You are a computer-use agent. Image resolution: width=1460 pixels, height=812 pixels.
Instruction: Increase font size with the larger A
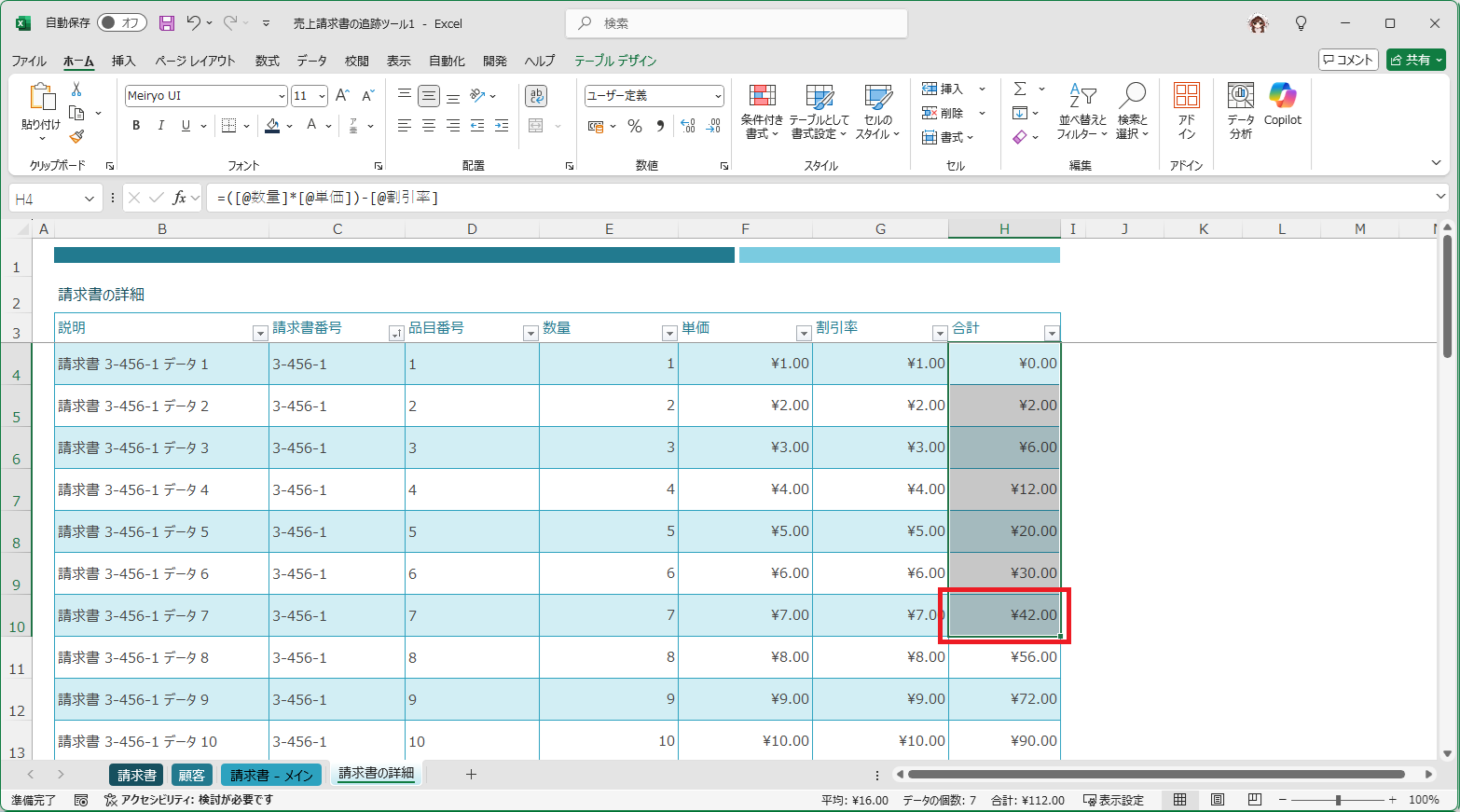342,96
